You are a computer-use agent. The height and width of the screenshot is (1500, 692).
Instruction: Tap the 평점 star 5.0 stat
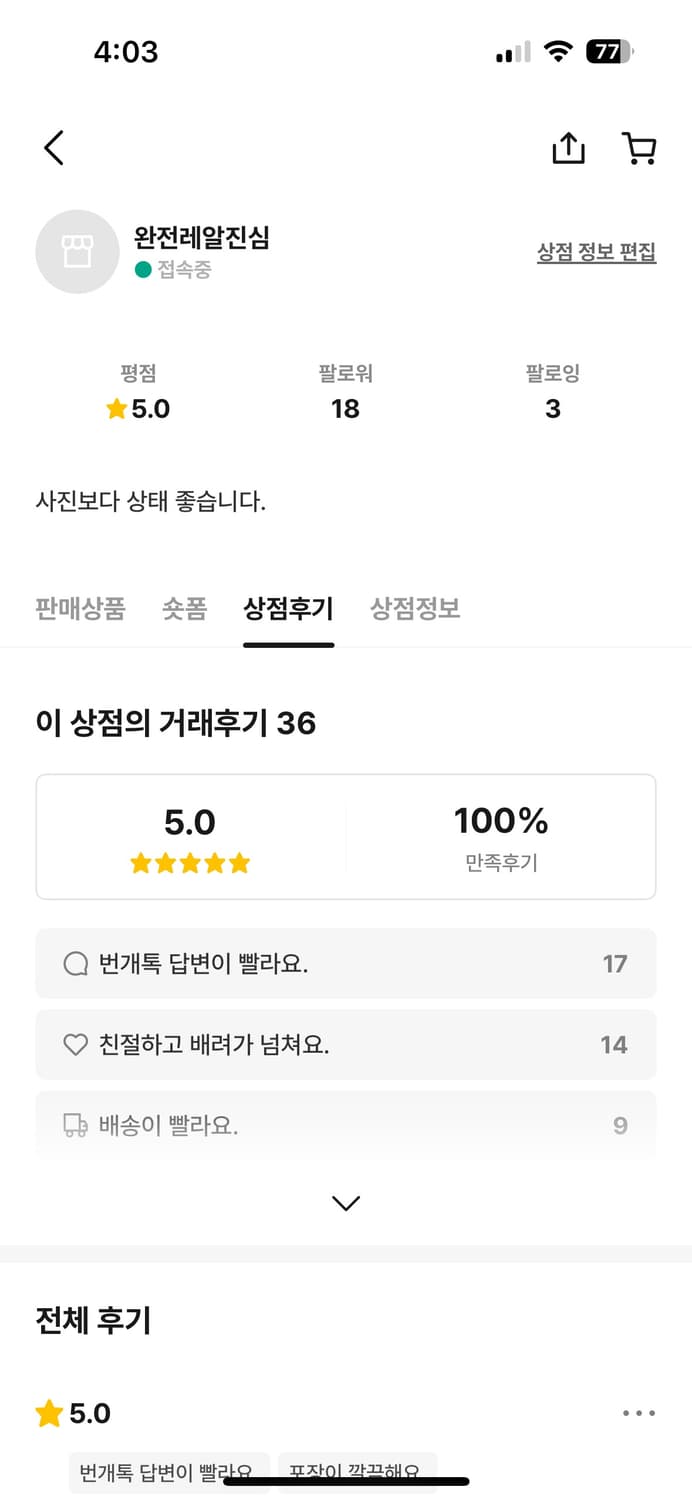pyautogui.click(x=138, y=408)
